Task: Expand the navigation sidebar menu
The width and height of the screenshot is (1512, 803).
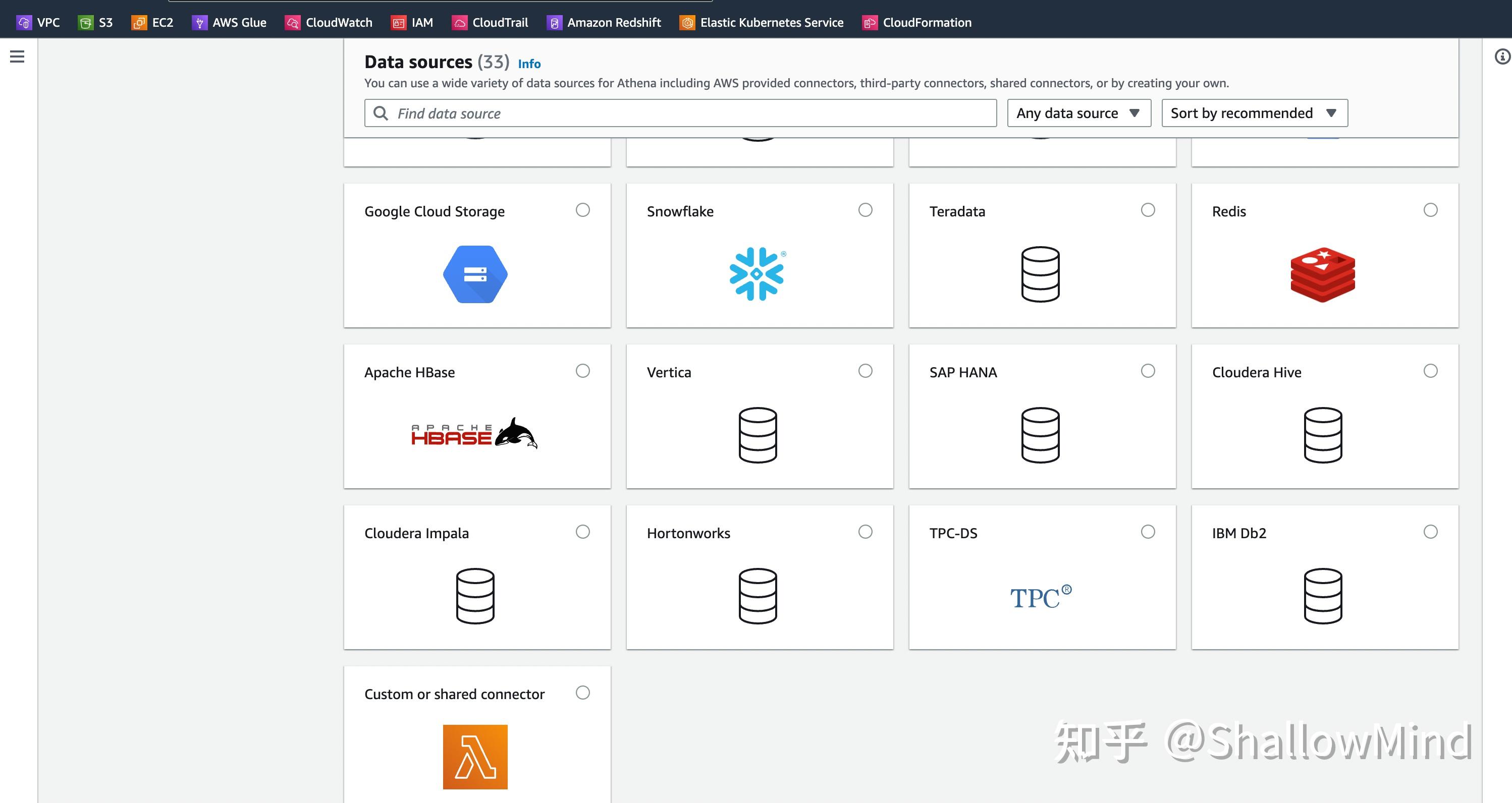Action: 17,56
